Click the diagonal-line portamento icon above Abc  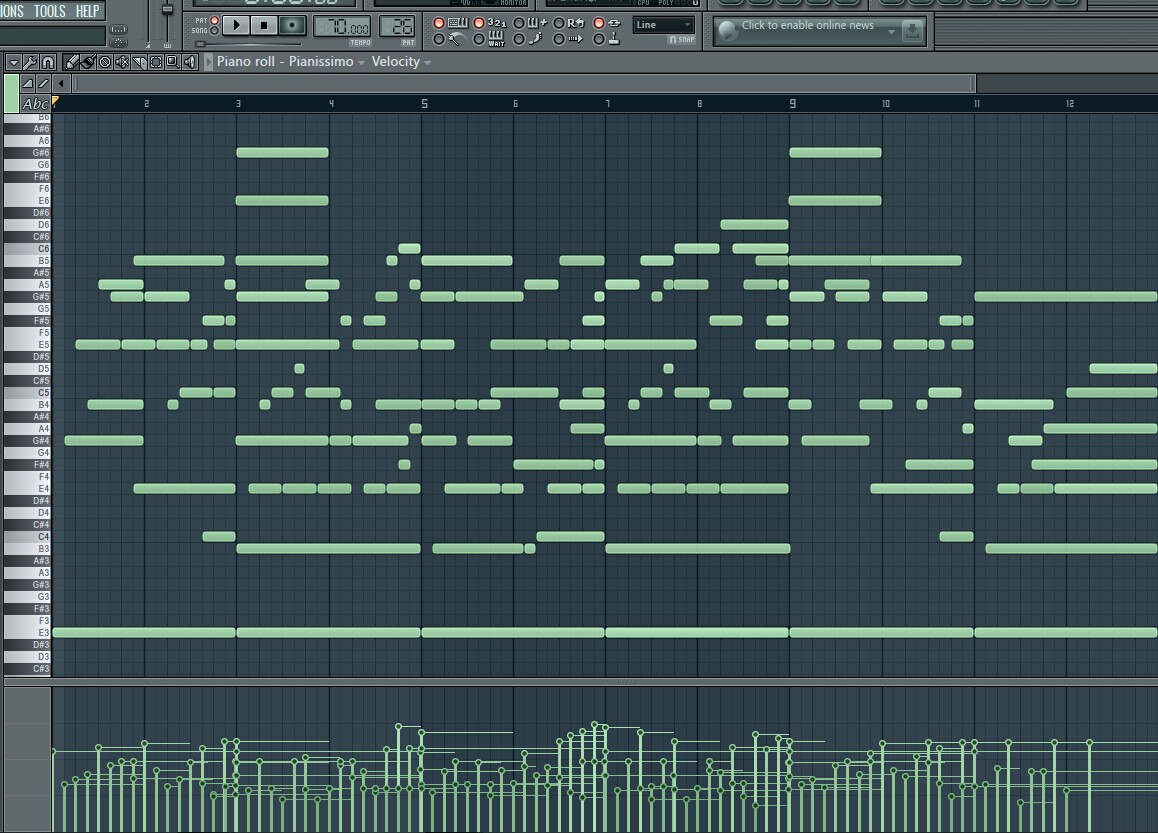tap(44, 83)
